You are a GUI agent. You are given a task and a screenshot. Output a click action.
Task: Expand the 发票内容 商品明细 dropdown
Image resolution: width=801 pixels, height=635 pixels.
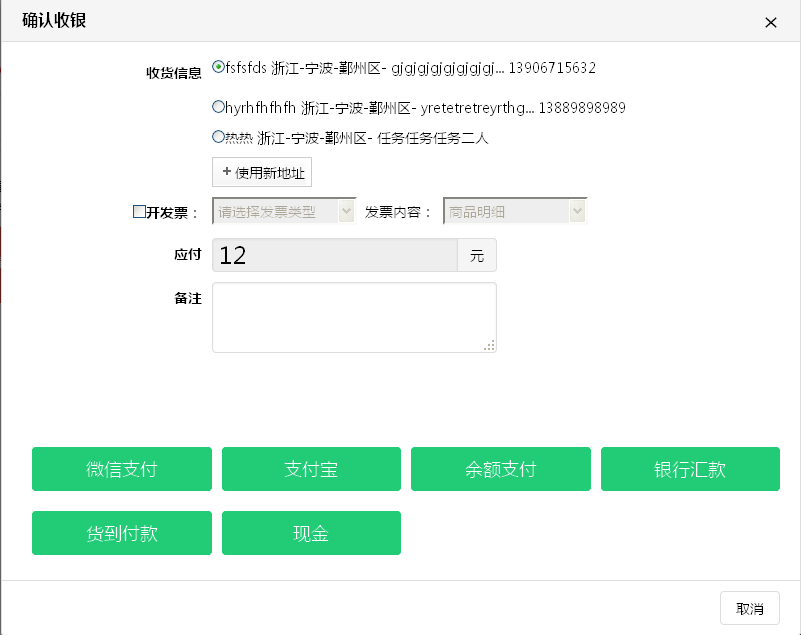coord(514,211)
